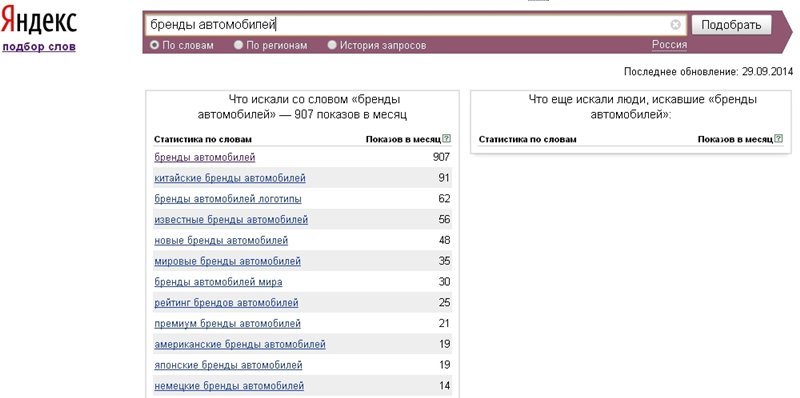This screenshot has height=398, width=800.
Task: Open help icon beside left 'Показов в месяц'
Action: [447, 138]
